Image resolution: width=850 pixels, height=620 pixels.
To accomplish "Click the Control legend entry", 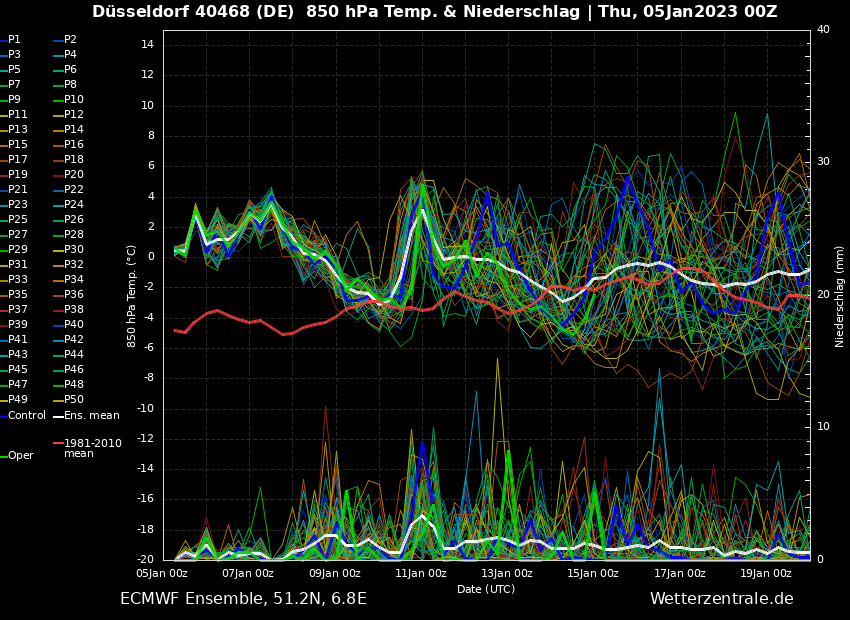I will coord(27,416).
